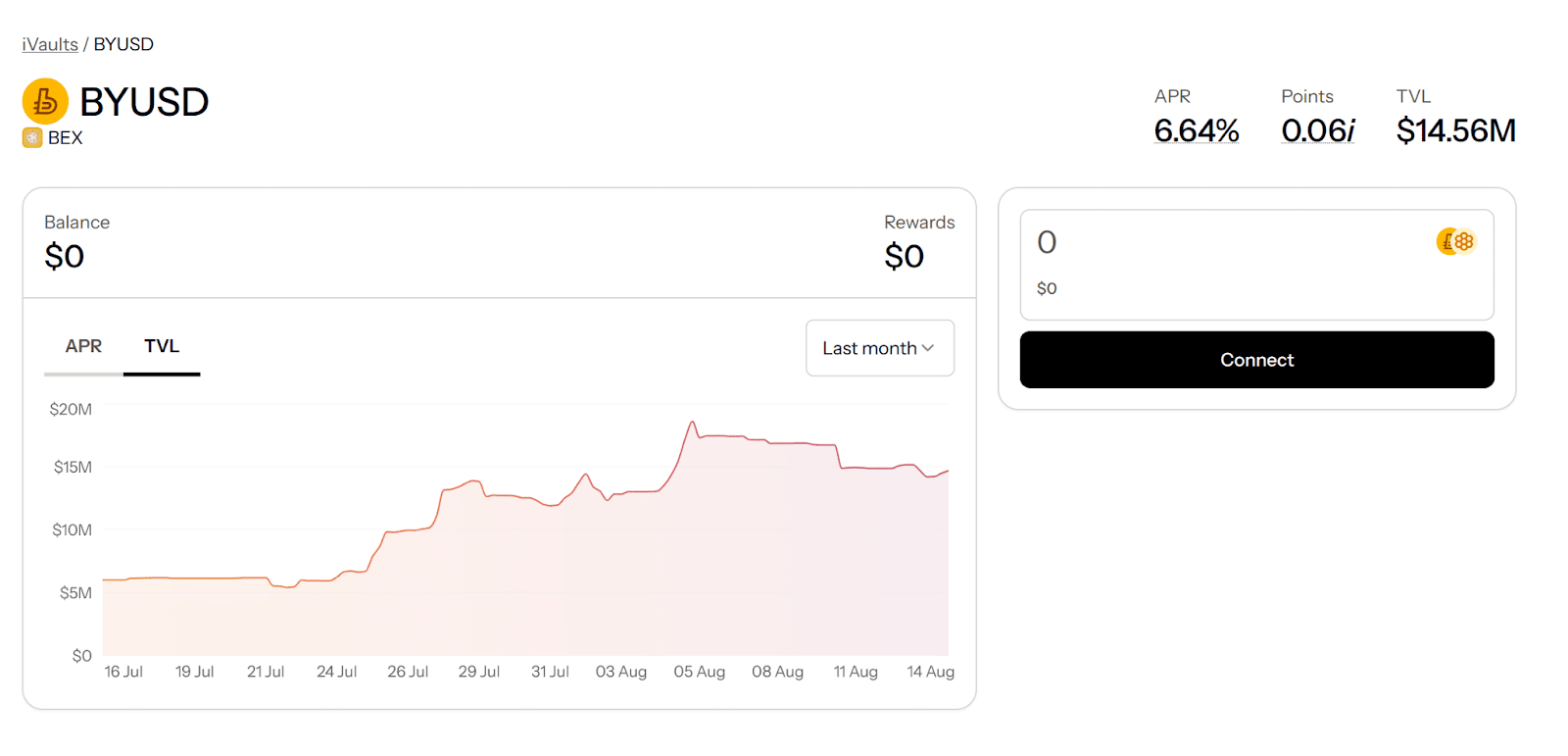
Task: Click the TVL chart peak near 05 Aug
Action: click(692, 423)
